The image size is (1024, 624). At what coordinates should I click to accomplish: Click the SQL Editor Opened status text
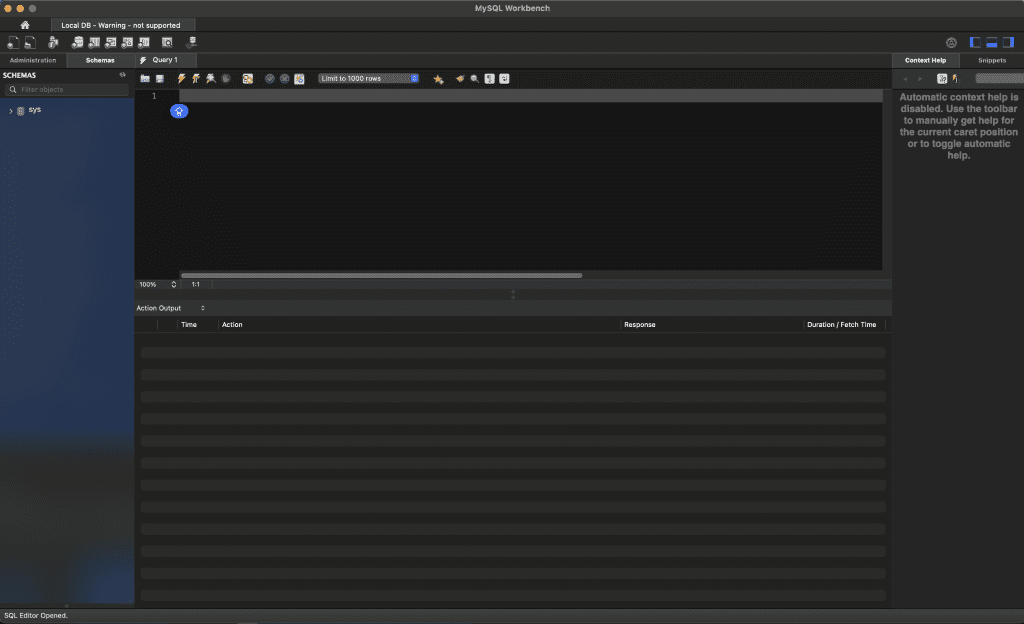[x=36, y=616]
